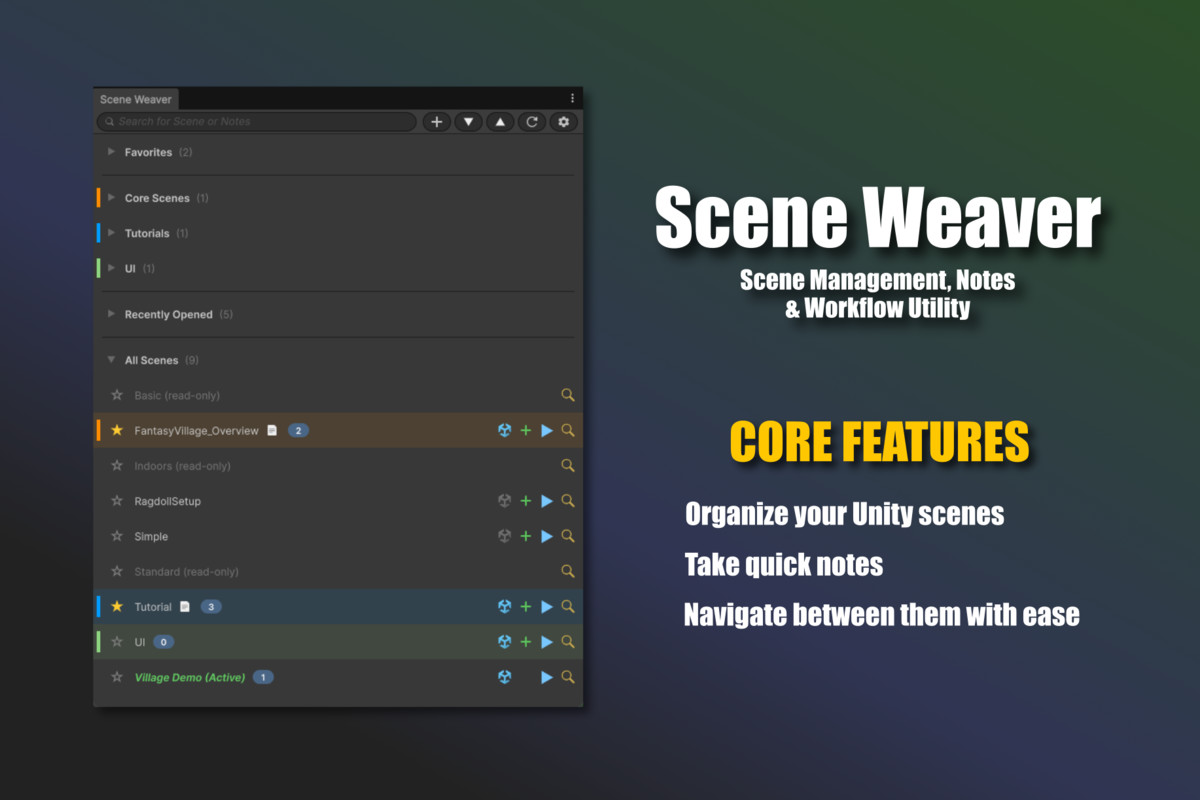Select the FantasyVillage_Overview scene name
The height and width of the screenshot is (800, 1200).
(x=197, y=430)
